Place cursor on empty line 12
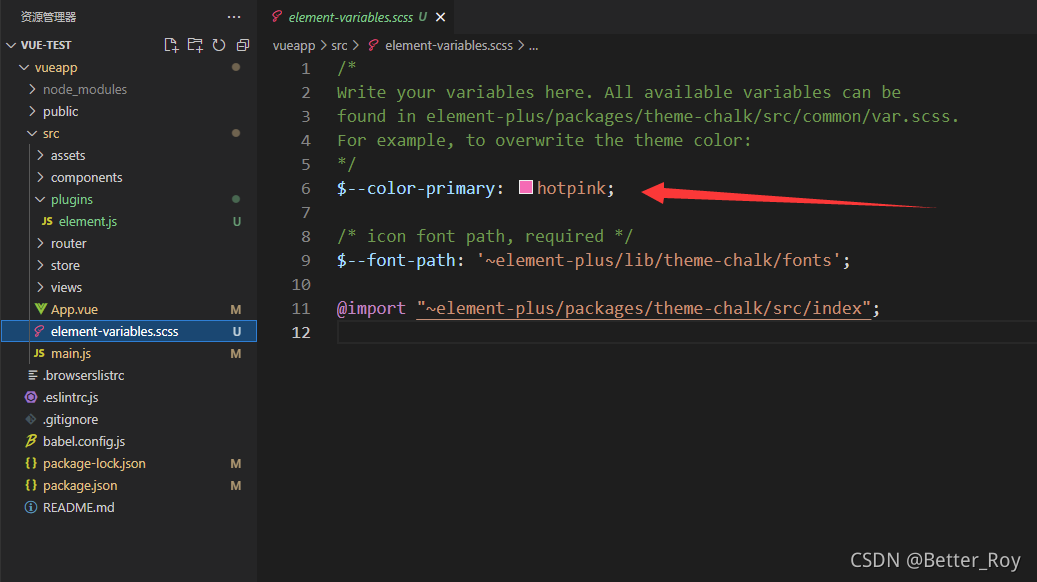 (x=686, y=332)
